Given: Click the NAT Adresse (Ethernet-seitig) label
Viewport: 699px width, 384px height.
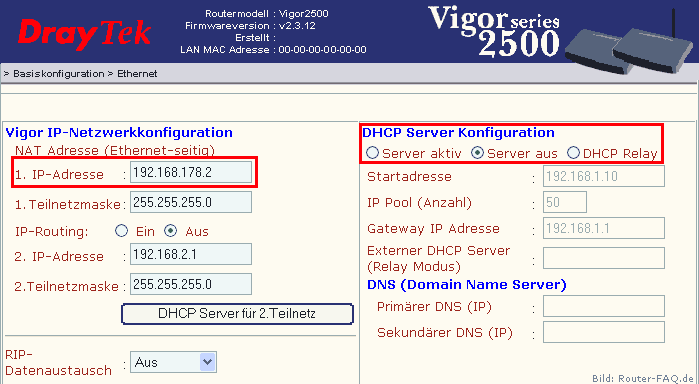Looking at the screenshot, I should point(115,151).
